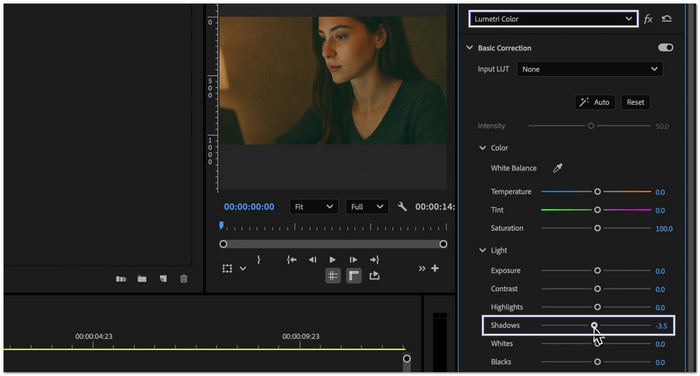Viewport: 700px width, 376px height.
Task: Click the "Input LUT" label
Action: click(493, 69)
